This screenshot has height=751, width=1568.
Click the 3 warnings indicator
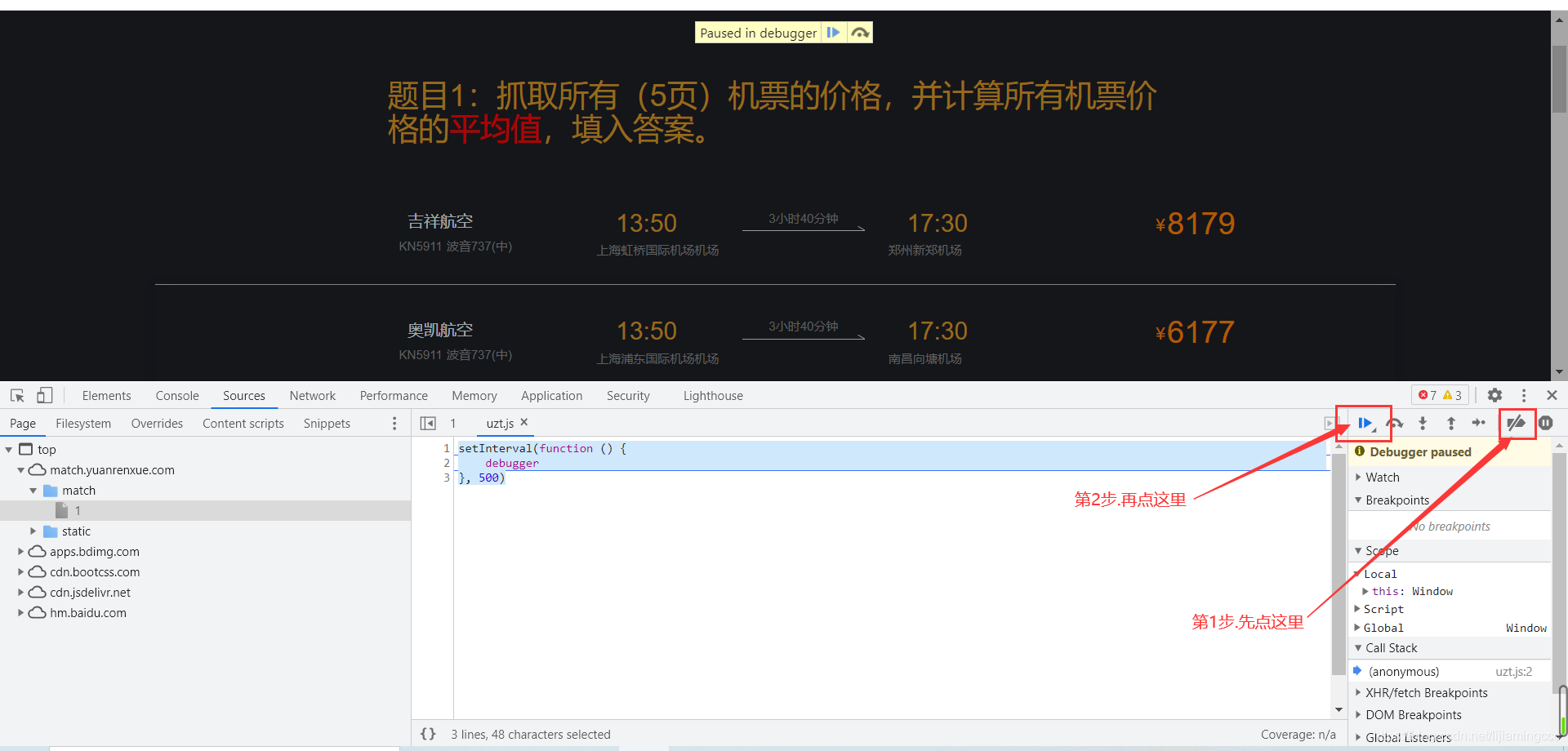[1453, 395]
